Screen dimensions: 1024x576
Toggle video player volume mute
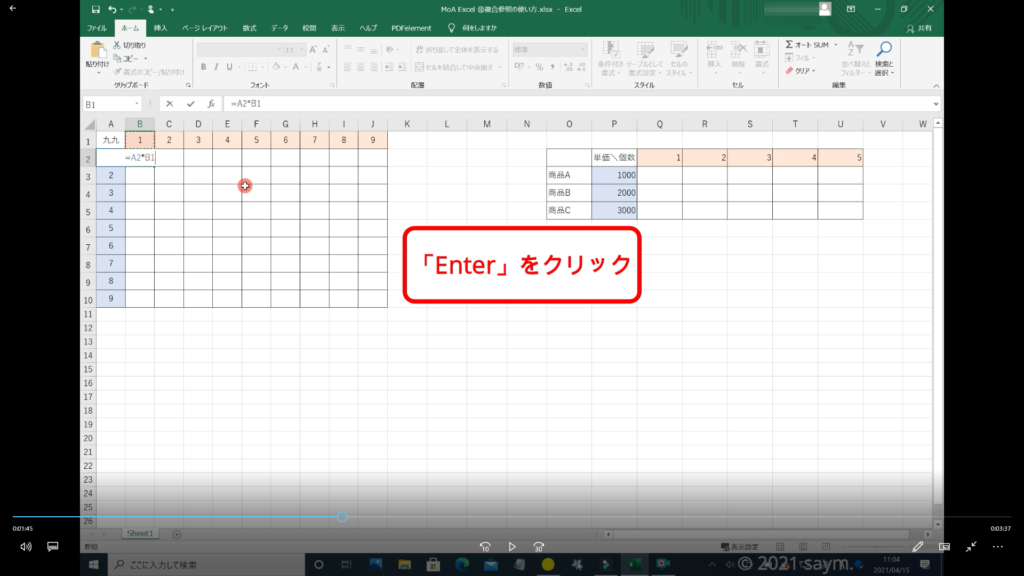[26, 547]
